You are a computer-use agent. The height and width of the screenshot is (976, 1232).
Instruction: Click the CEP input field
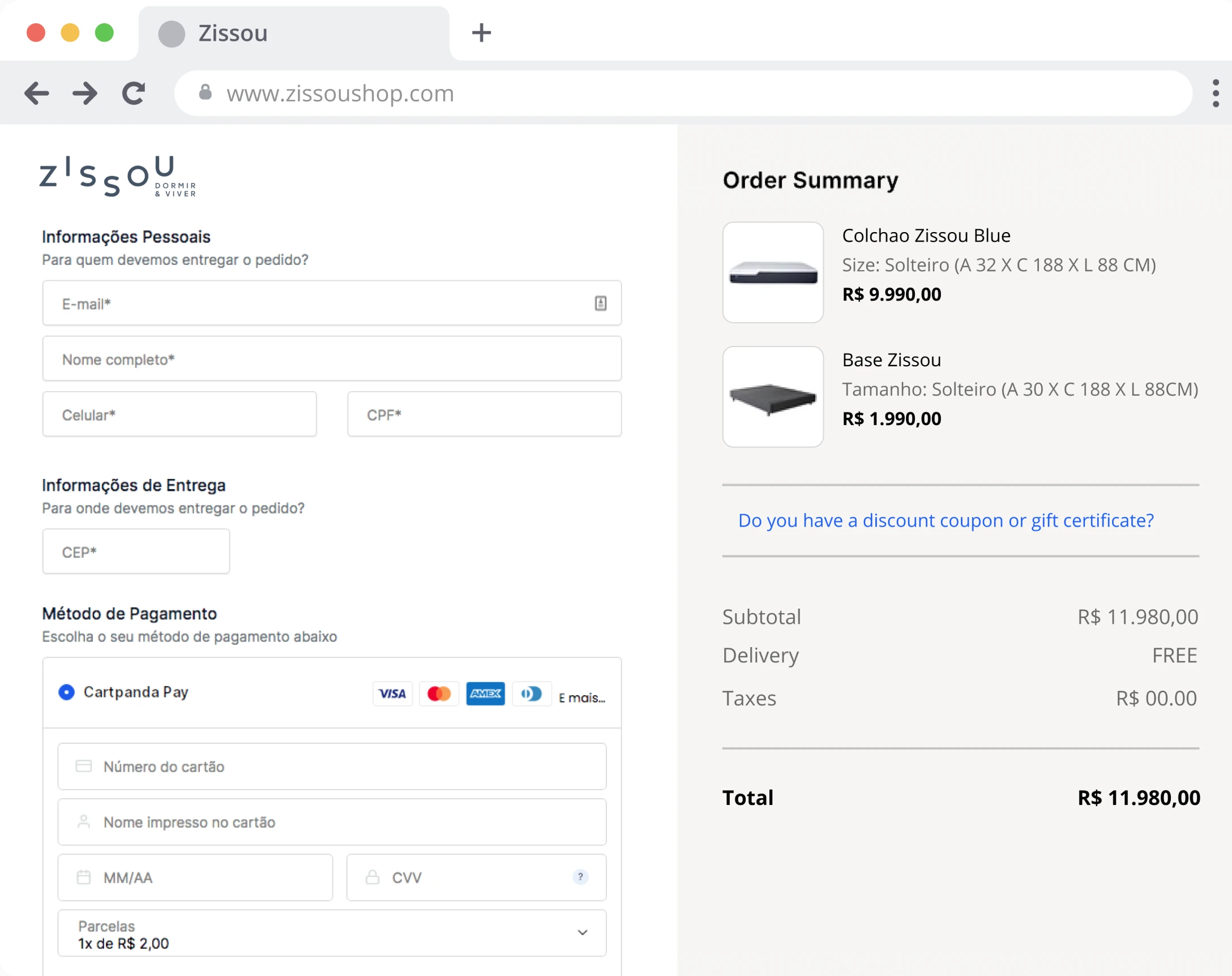point(135,550)
